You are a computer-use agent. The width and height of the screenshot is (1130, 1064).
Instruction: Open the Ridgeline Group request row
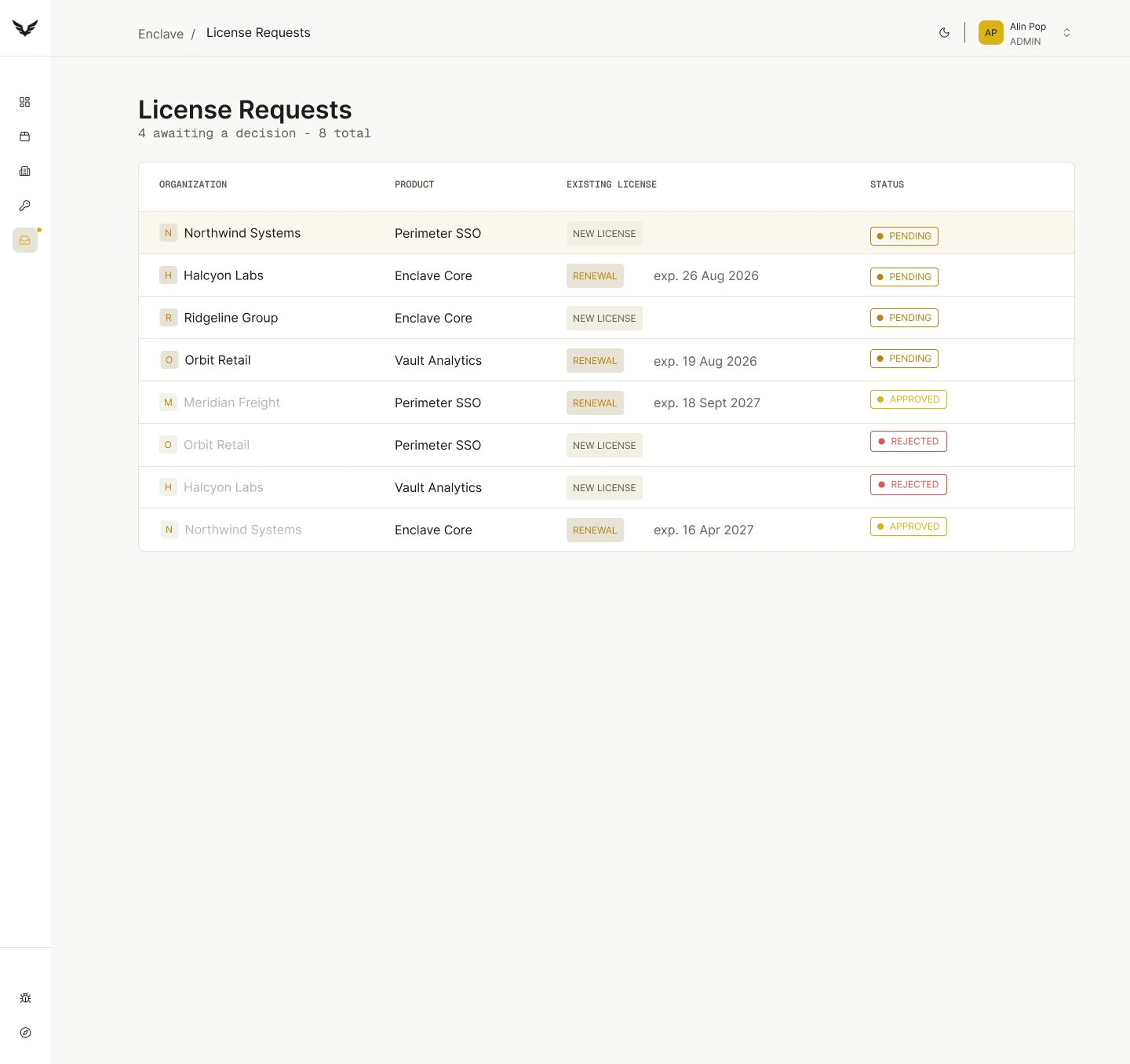tap(607, 318)
